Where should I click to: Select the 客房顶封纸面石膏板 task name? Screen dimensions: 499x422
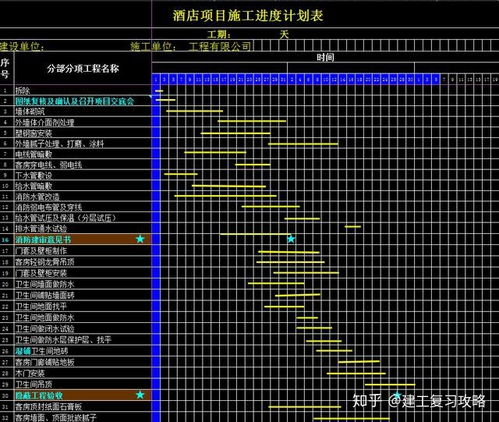pyautogui.click(x=49, y=406)
